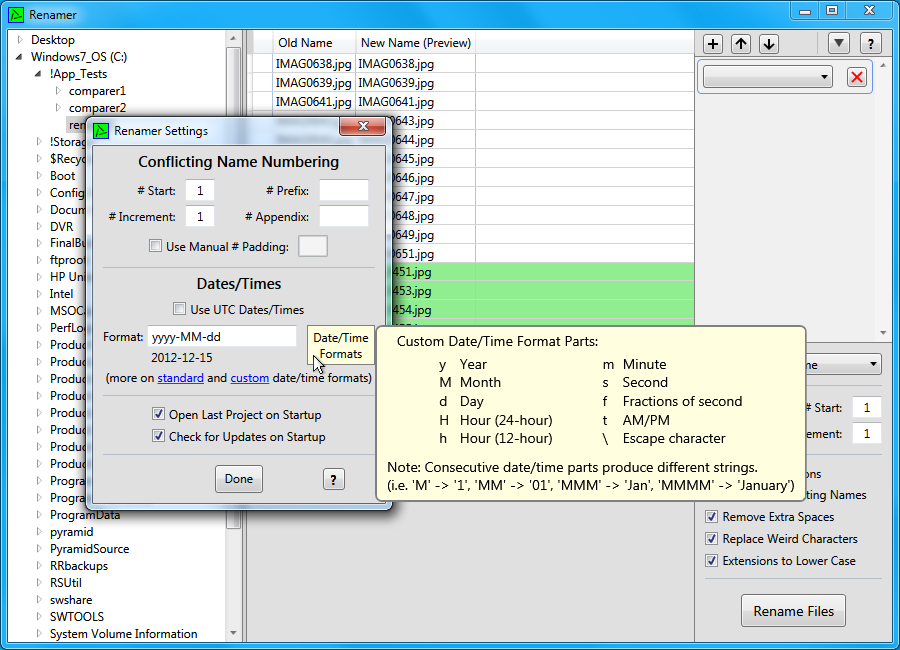Image resolution: width=900 pixels, height=650 pixels.
Task: Disable Check for Updates on Startup
Action: [156, 435]
